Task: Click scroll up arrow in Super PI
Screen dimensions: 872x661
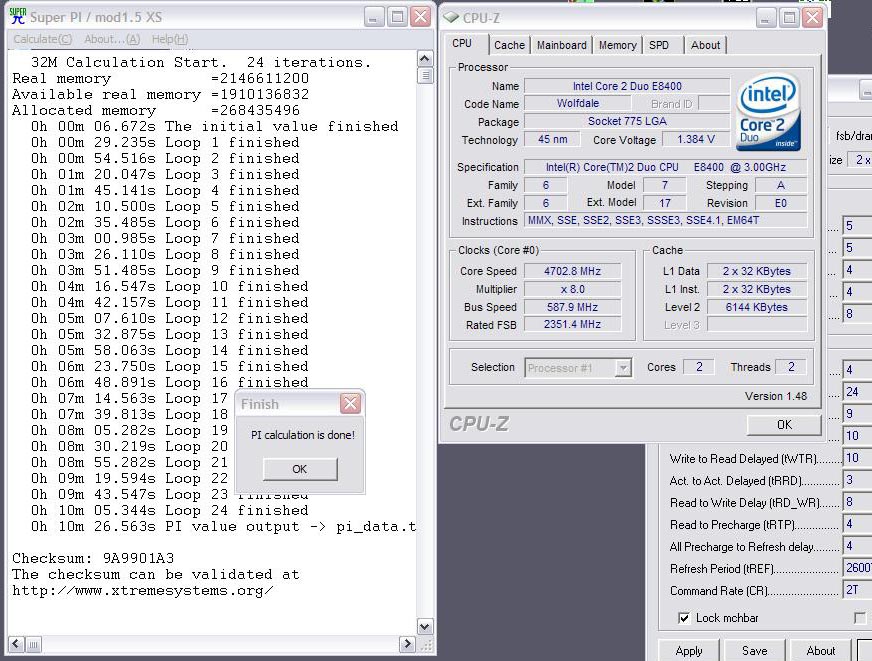Action: pyautogui.click(x=425, y=58)
